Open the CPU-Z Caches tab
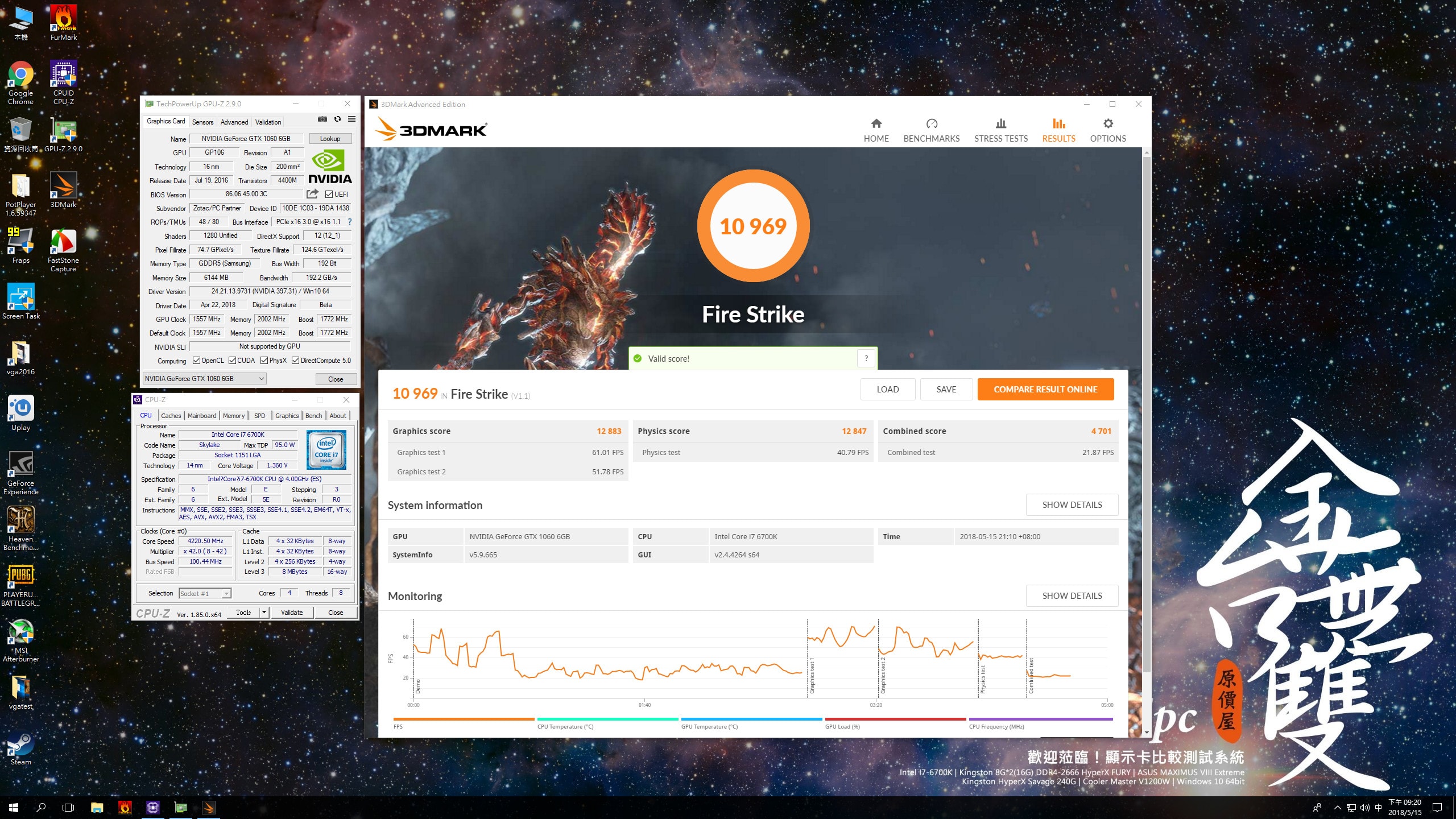The image size is (1456, 819). point(171,416)
